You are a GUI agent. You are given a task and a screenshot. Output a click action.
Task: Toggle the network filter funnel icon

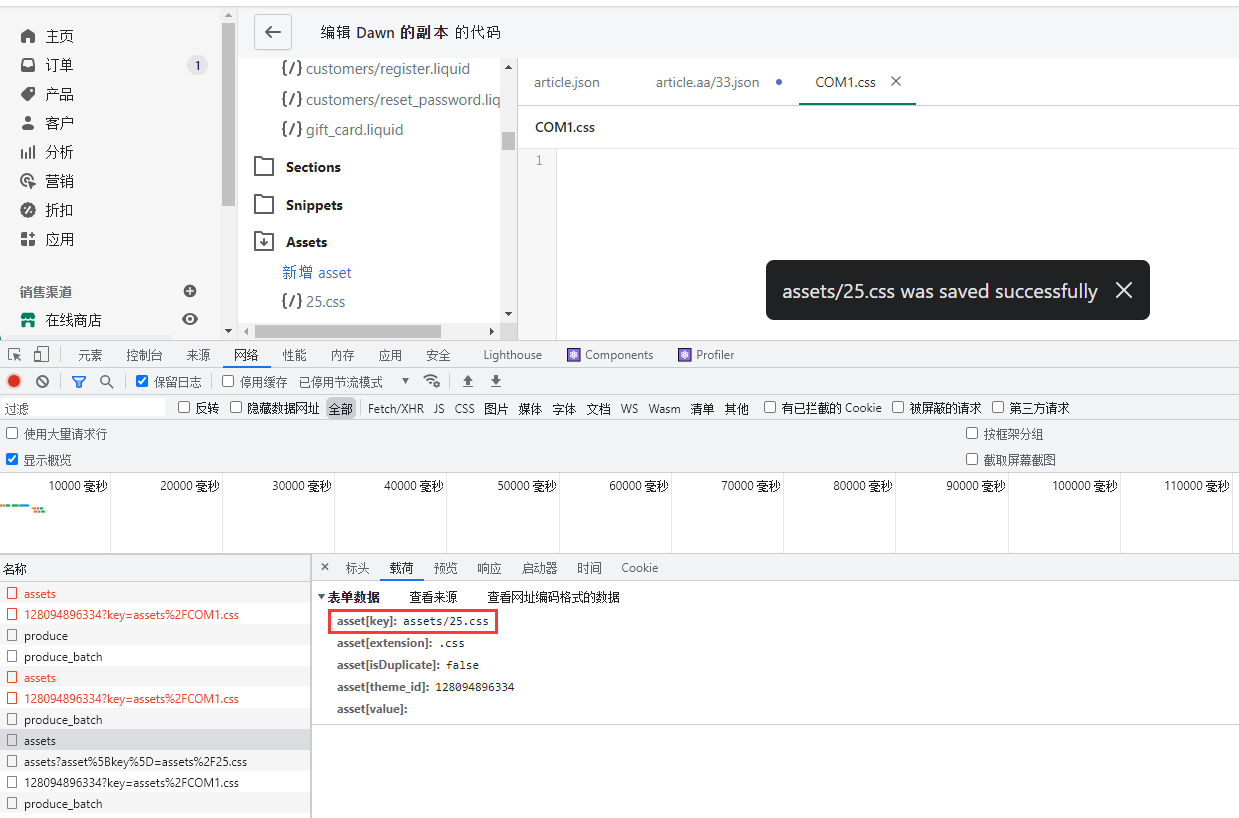(x=79, y=381)
